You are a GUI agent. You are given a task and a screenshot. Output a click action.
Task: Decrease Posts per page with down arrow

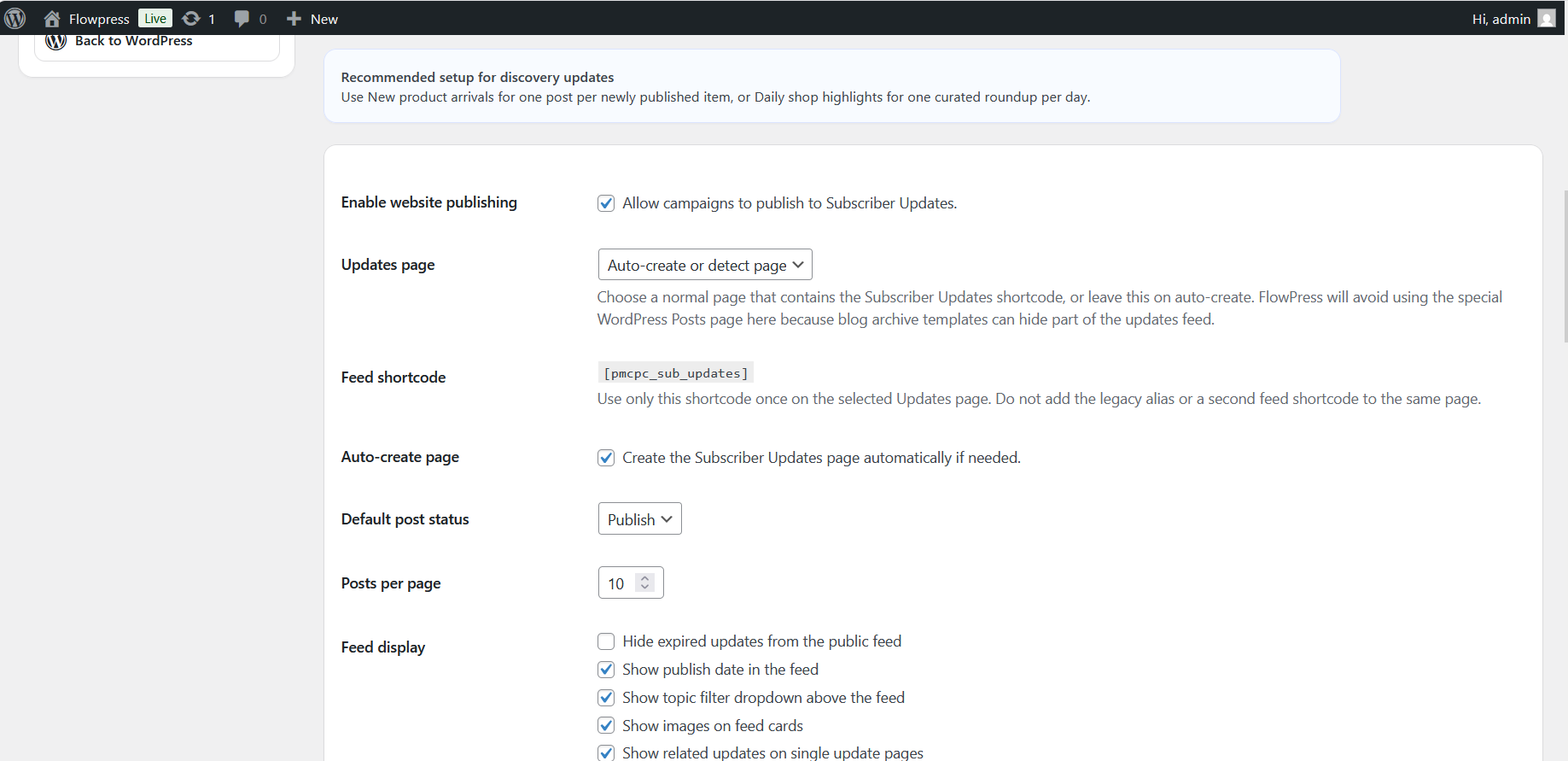tap(645, 588)
